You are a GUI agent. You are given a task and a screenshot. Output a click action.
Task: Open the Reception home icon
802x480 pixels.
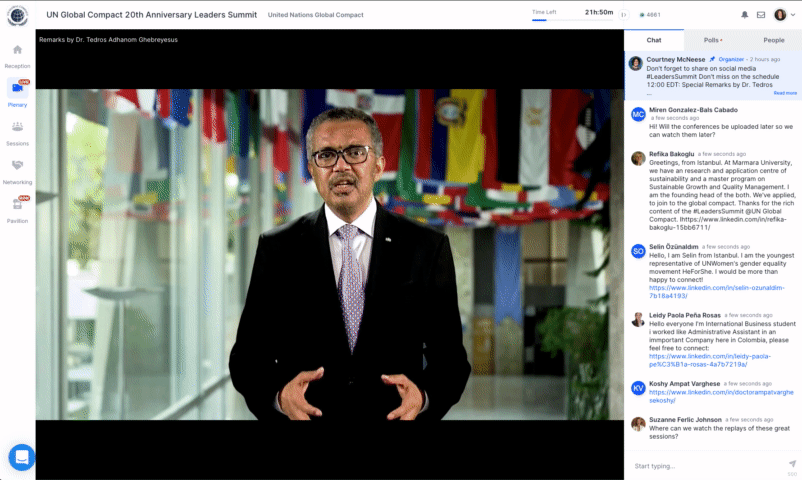(x=17, y=54)
